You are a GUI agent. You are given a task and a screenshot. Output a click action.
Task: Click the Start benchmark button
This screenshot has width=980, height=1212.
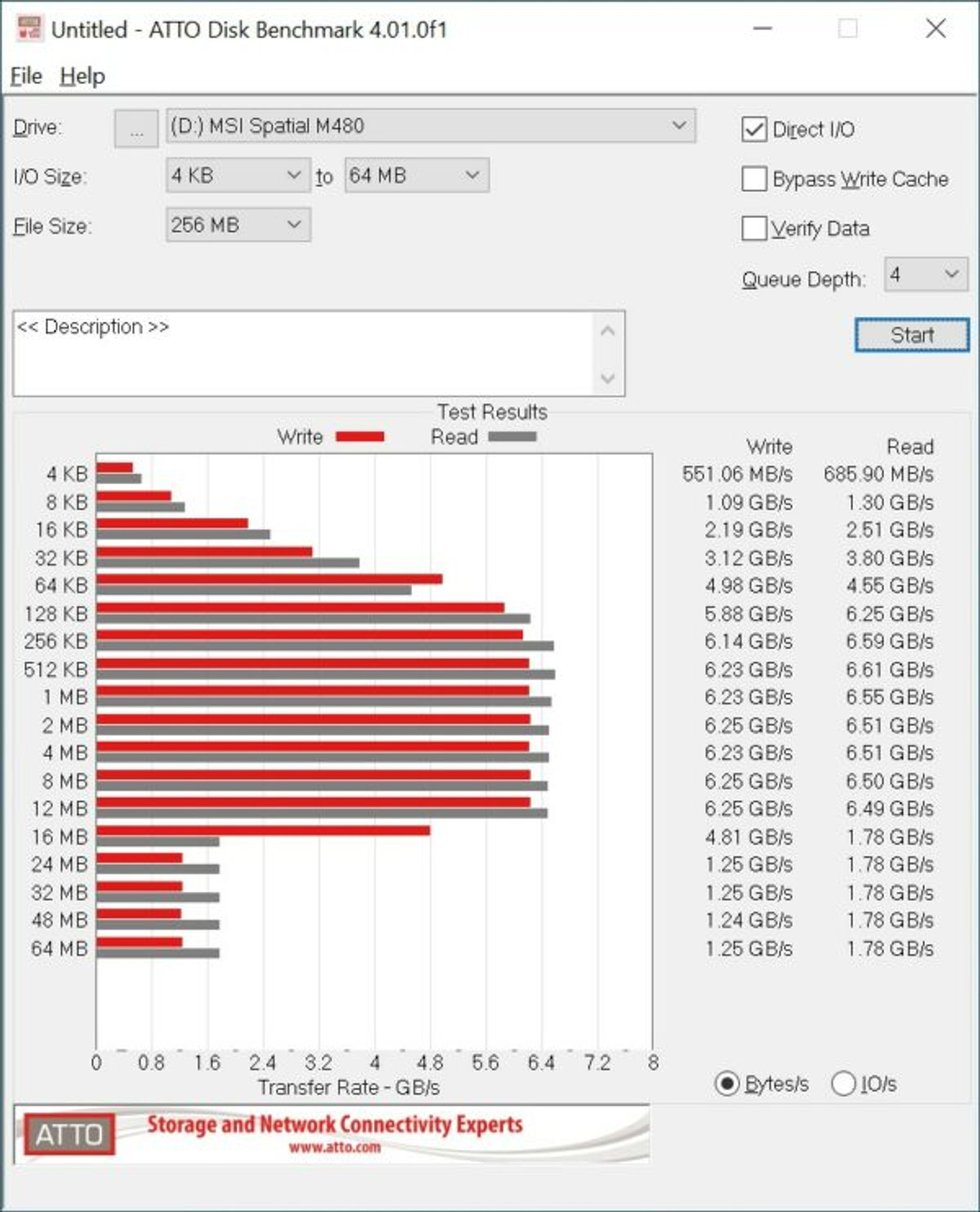point(912,335)
